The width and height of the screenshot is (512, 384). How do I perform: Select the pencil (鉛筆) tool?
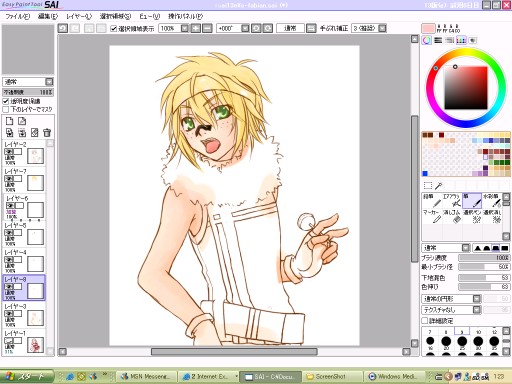[x=432, y=201]
